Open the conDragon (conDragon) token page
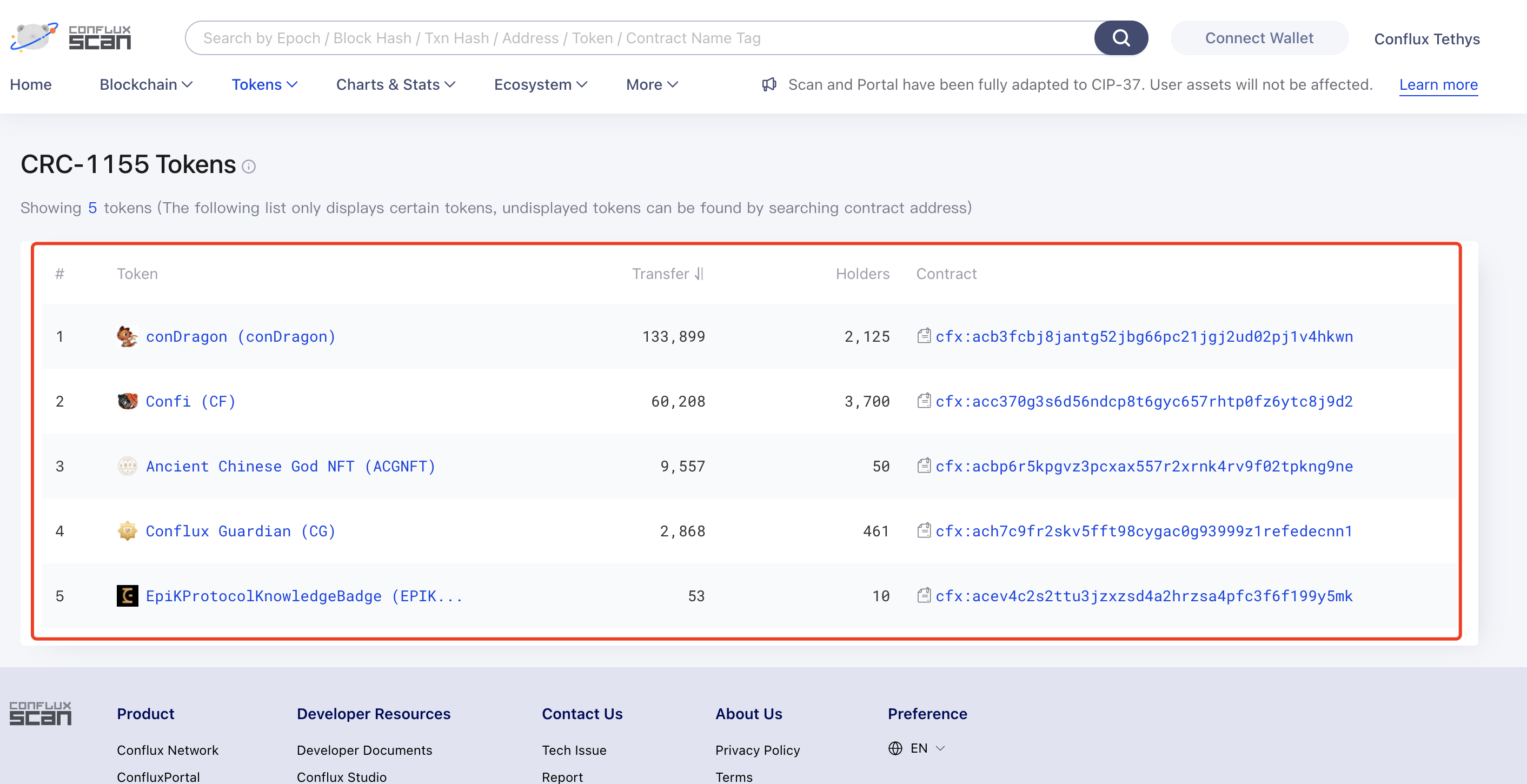The width and height of the screenshot is (1527, 784). (241, 337)
